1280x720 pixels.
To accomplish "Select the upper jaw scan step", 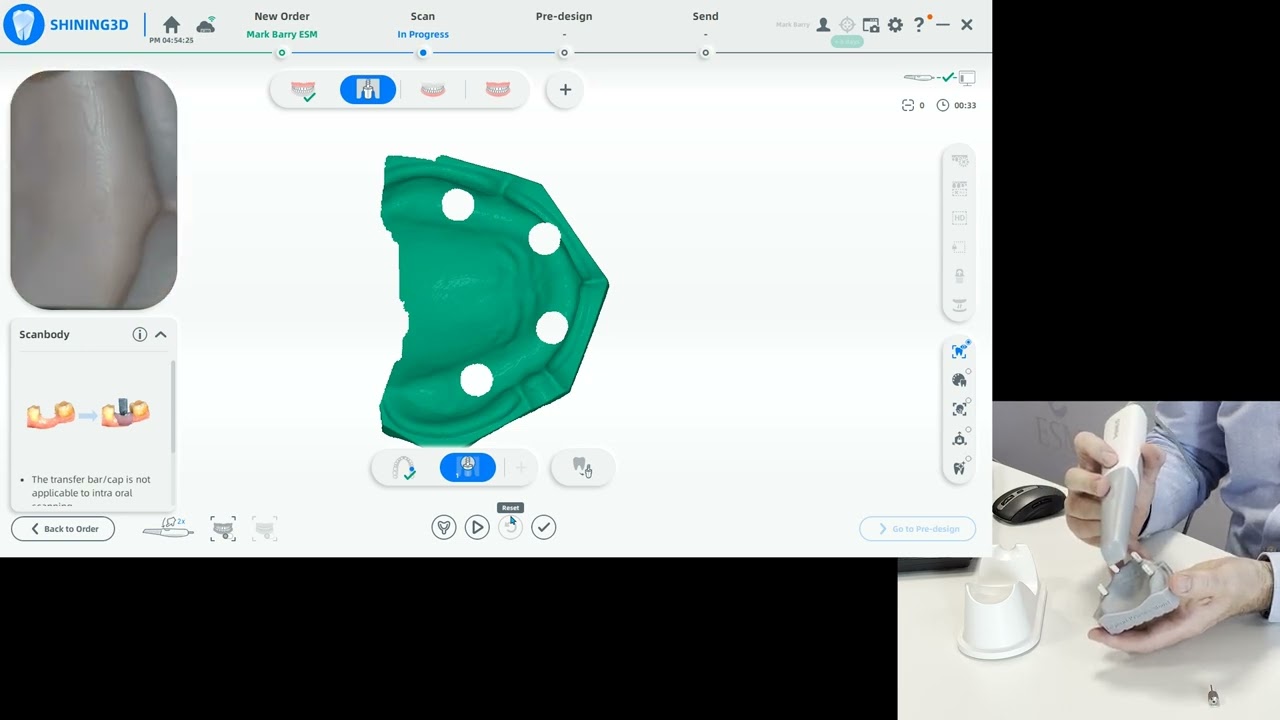I will [x=303, y=90].
